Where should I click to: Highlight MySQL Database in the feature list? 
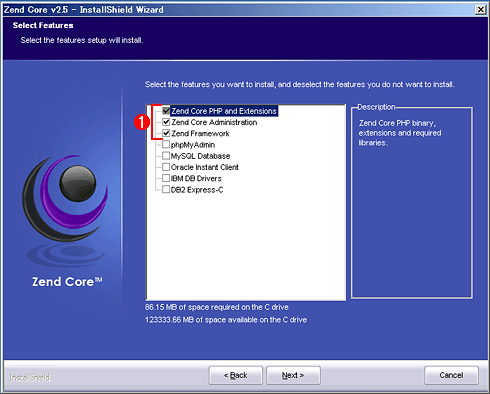click(200, 156)
